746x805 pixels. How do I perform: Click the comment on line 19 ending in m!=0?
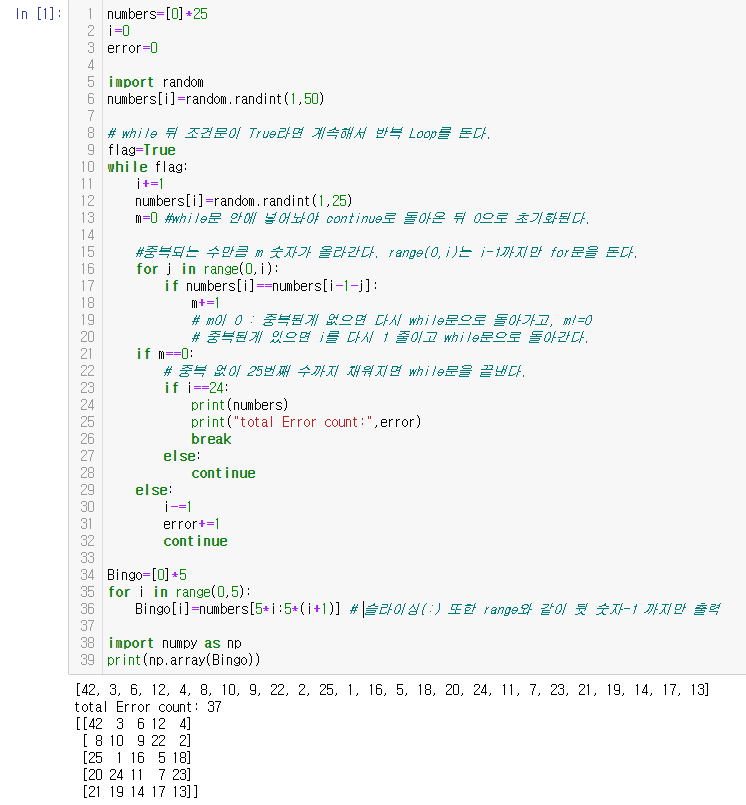click(392, 320)
